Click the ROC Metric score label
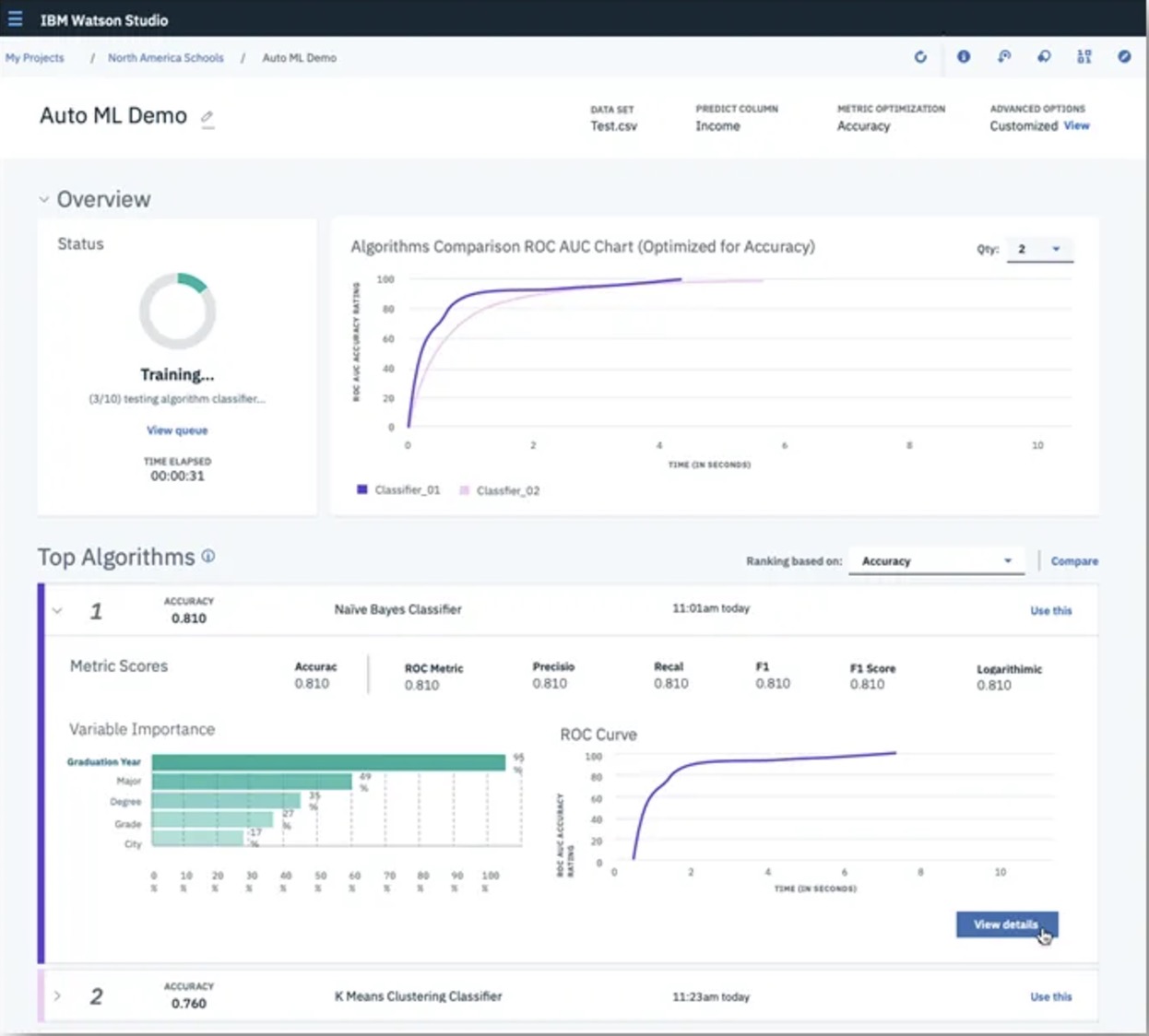Image resolution: width=1149 pixels, height=1036 pixels. [x=434, y=668]
